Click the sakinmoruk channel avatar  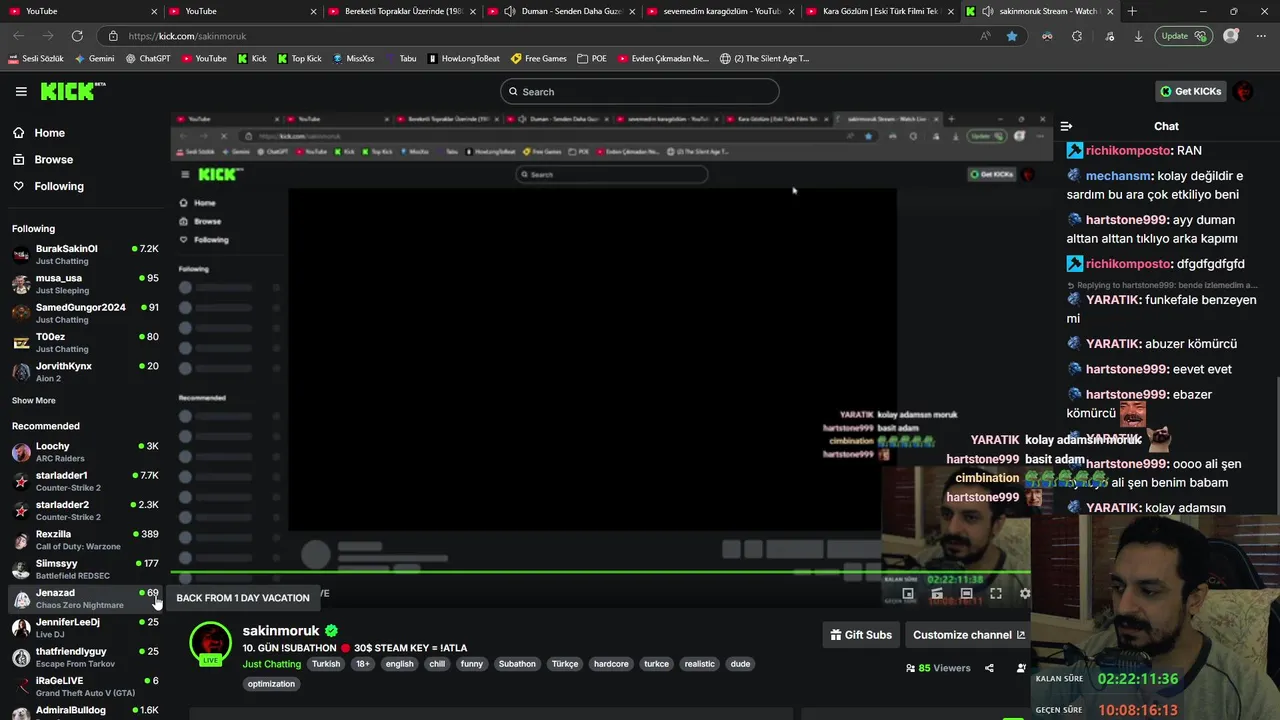click(x=210, y=644)
